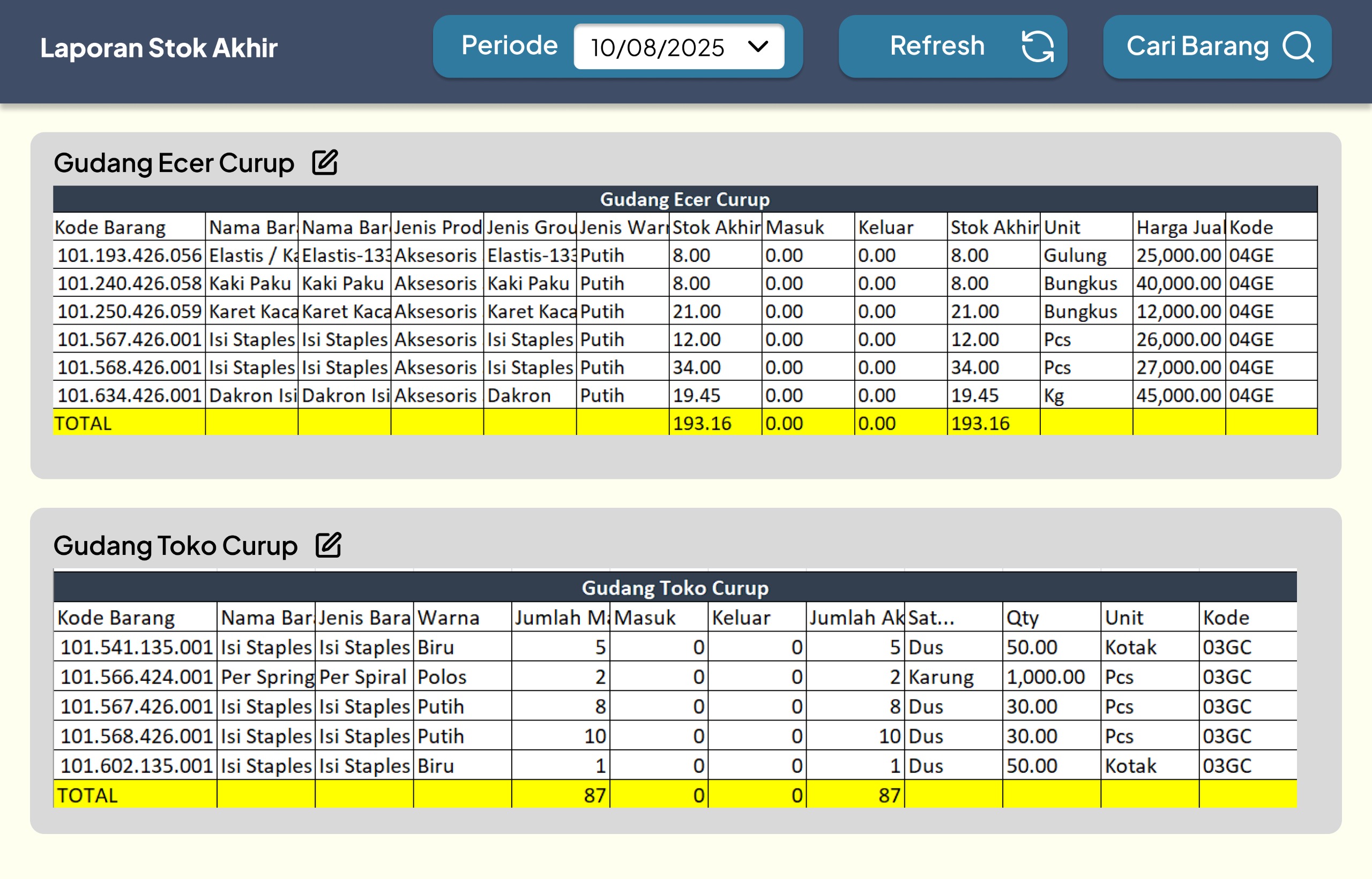This screenshot has height=879, width=1372.
Task: Click price 27,000.00
Action: click(1179, 367)
